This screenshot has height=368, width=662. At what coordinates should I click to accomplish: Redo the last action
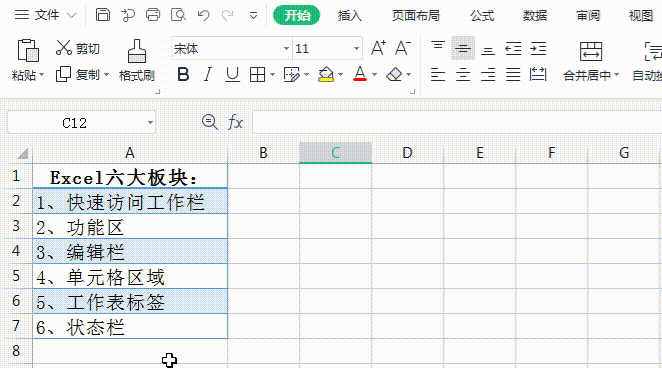click(x=228, y=16)
